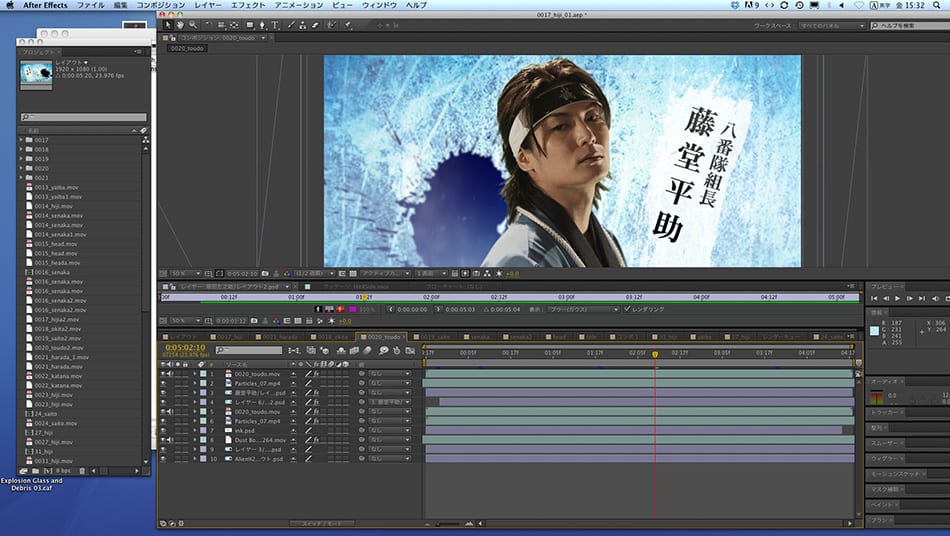Open the コンポジション menu

point(160,5)
